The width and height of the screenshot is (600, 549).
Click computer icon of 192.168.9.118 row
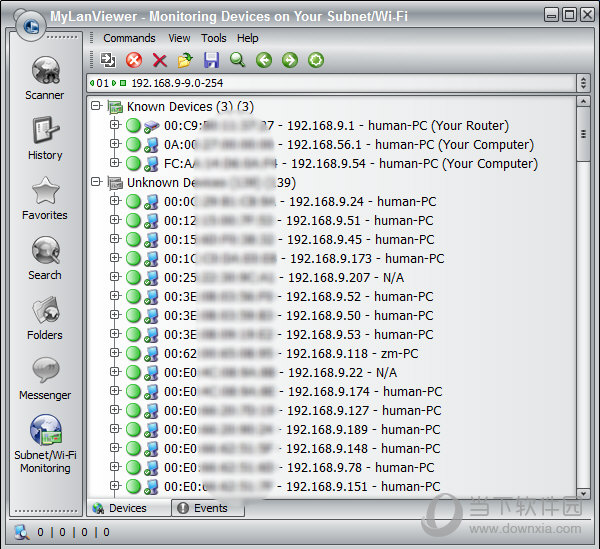point(152,354)
